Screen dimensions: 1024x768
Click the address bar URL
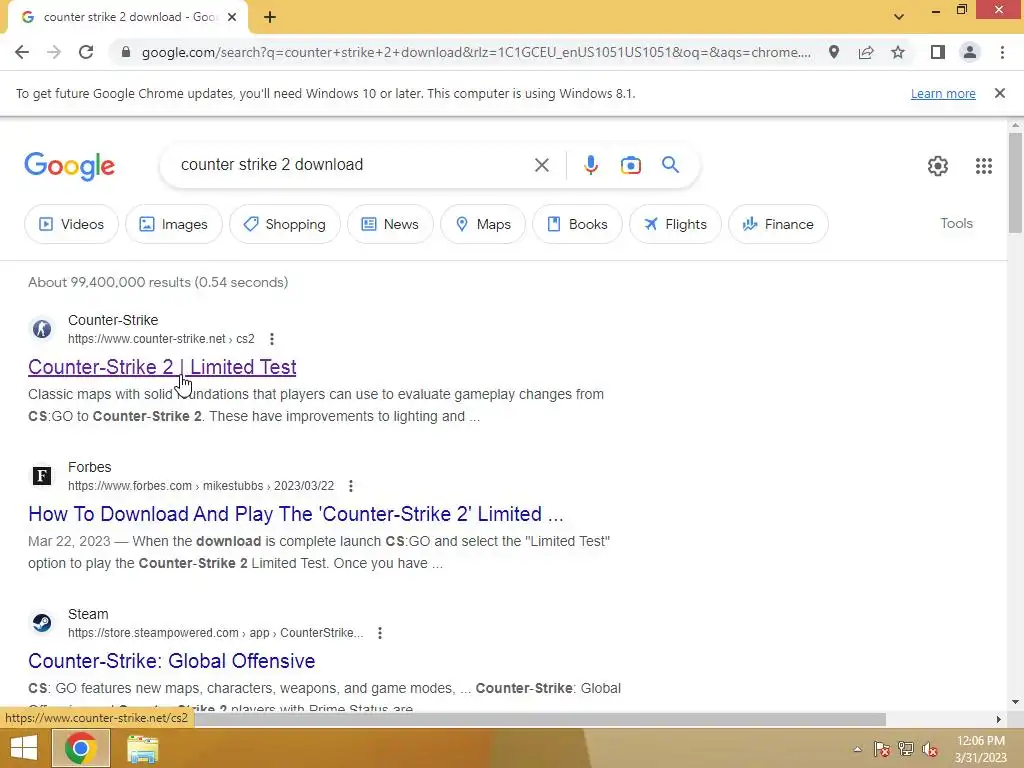click(x=476, y=52)
